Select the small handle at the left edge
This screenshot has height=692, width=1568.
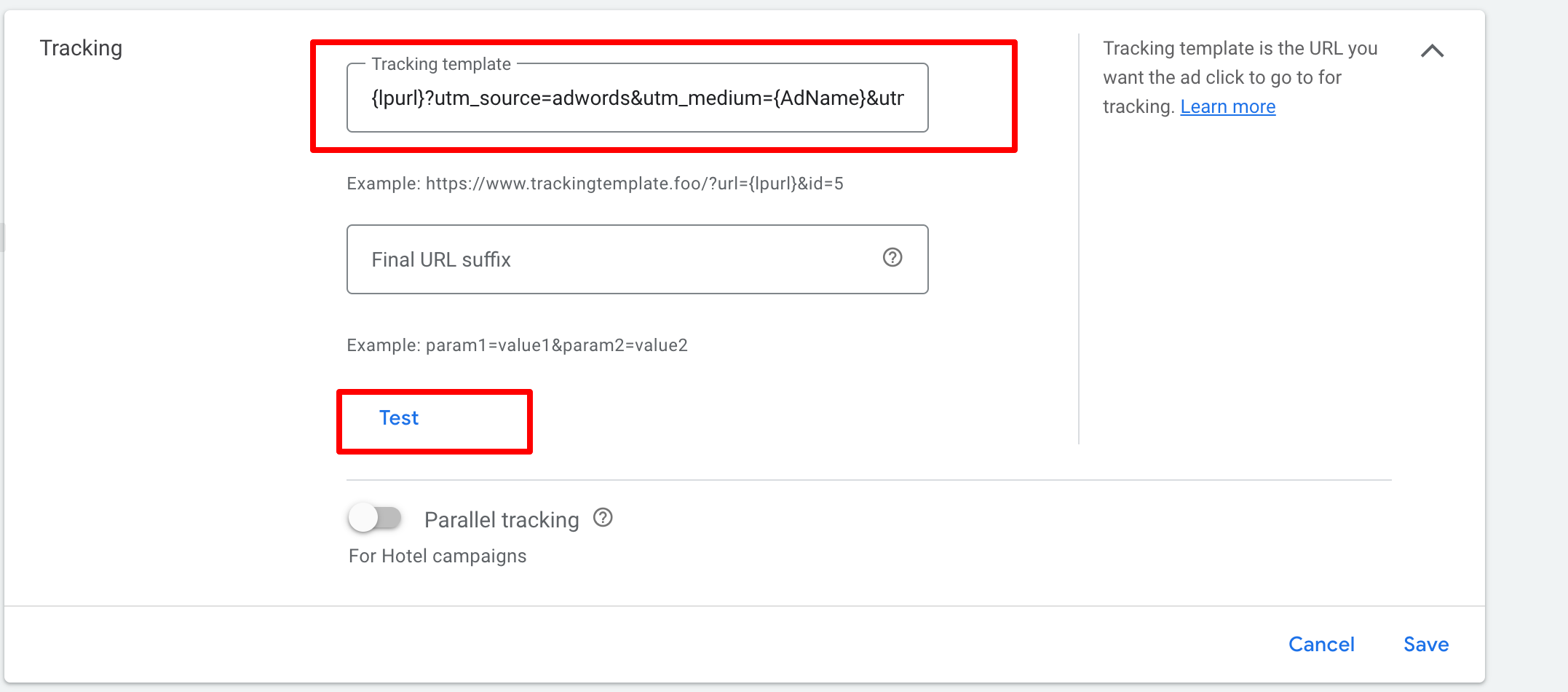2,237
